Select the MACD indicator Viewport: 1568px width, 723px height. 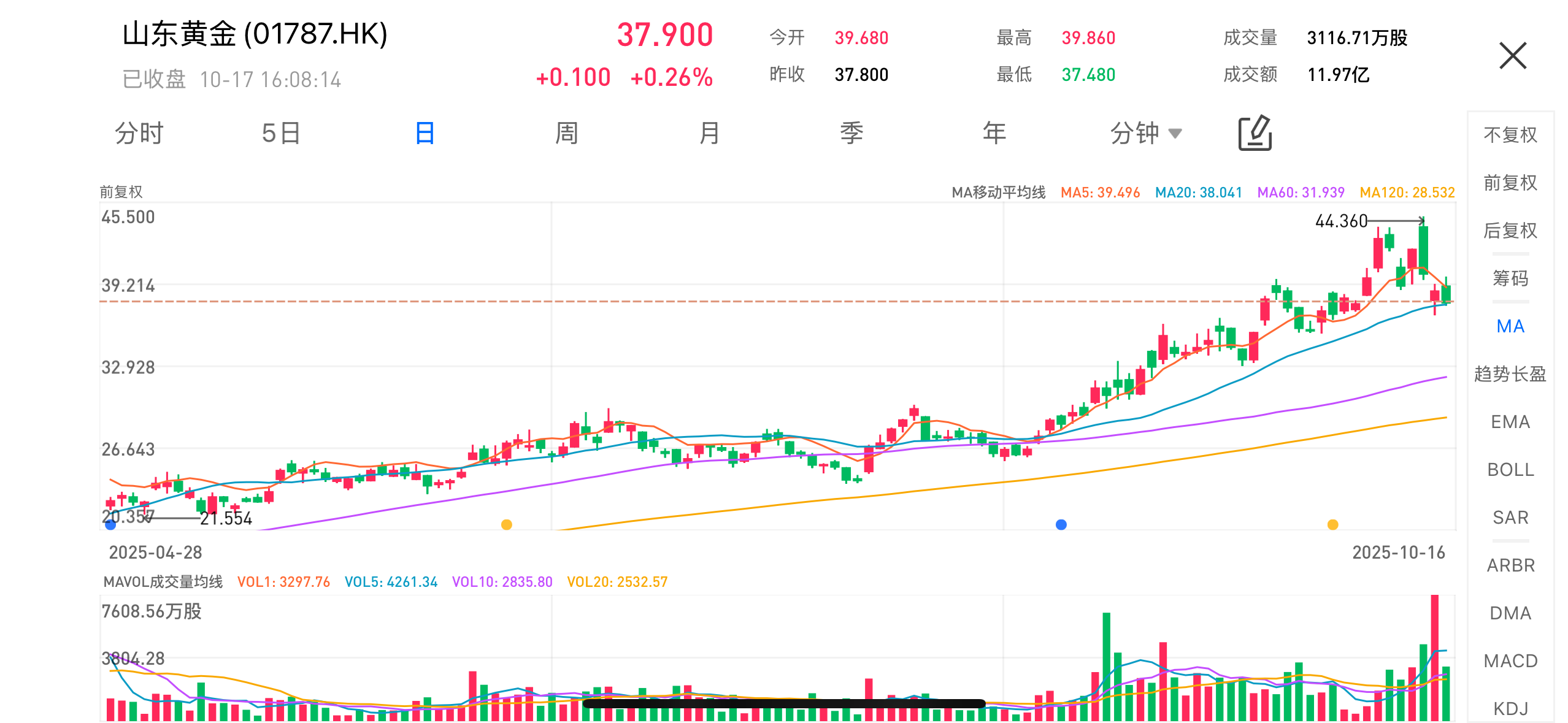(x=1510, y=661)
